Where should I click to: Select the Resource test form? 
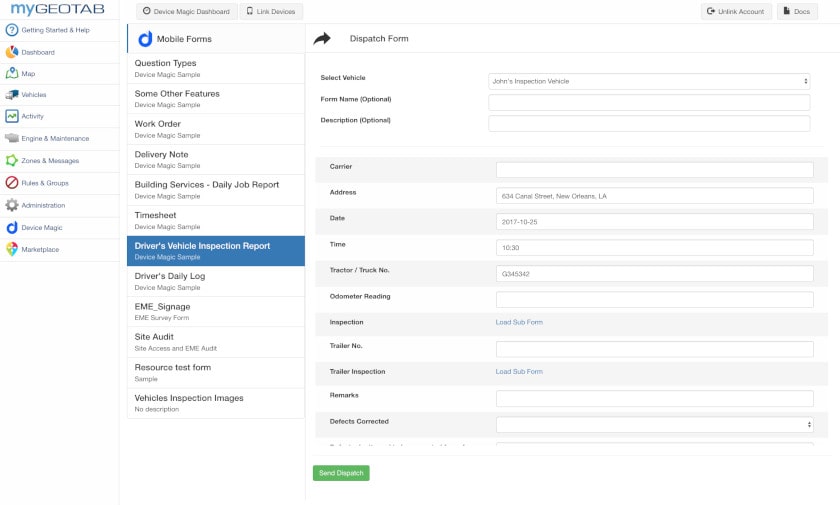click(x=216, y=373)
